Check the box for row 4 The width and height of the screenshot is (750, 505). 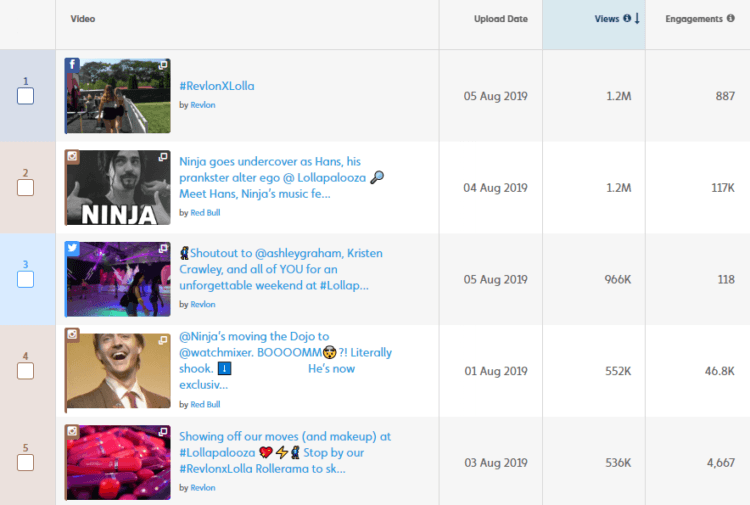click(25, 371)
